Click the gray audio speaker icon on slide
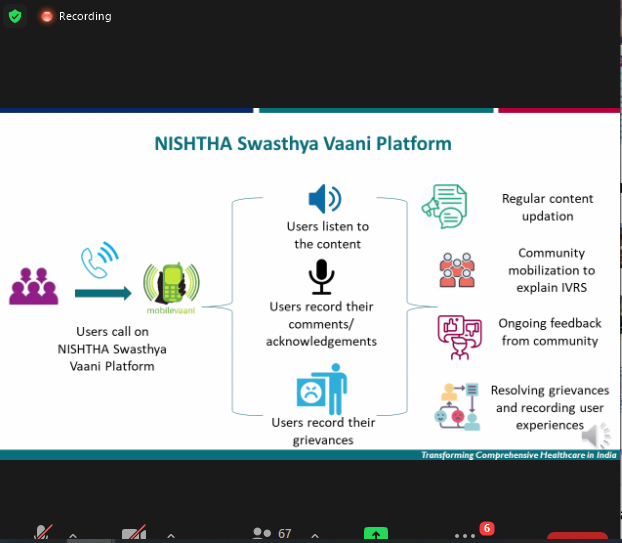This screenshot has height=543, width=622. [x=596, y=436]
